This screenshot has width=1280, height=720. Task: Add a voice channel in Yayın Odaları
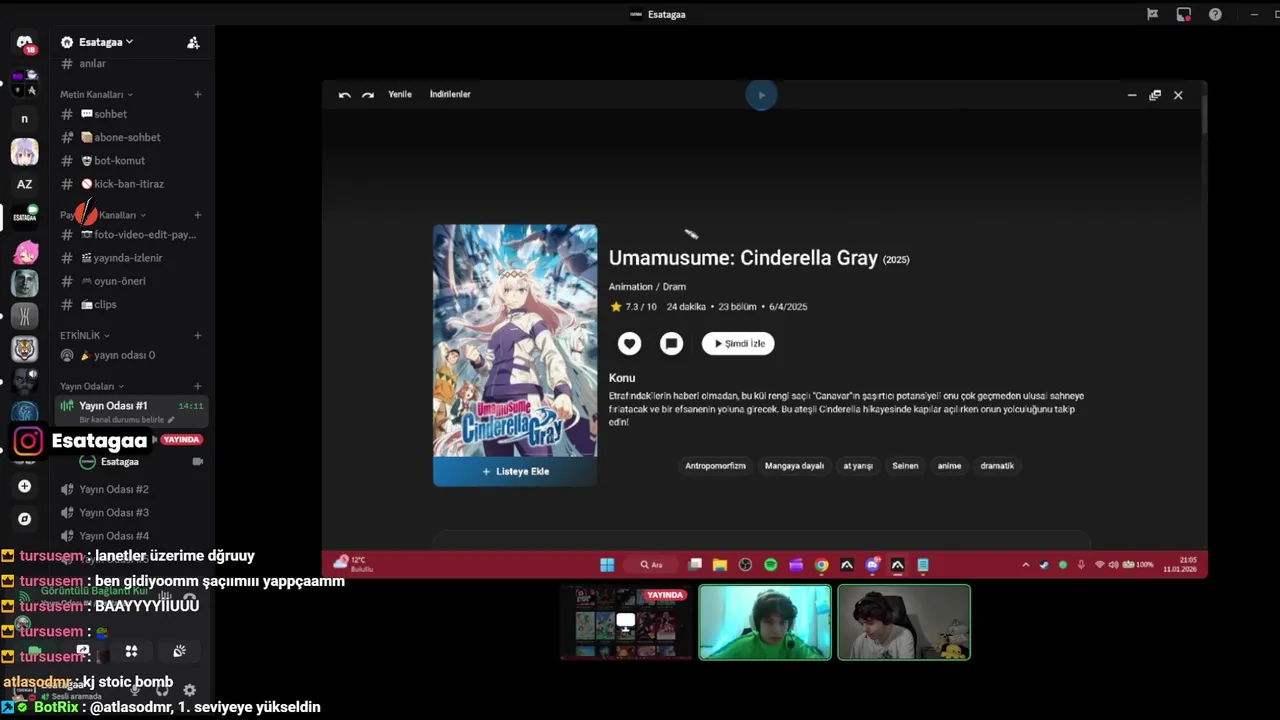[198, 386]
